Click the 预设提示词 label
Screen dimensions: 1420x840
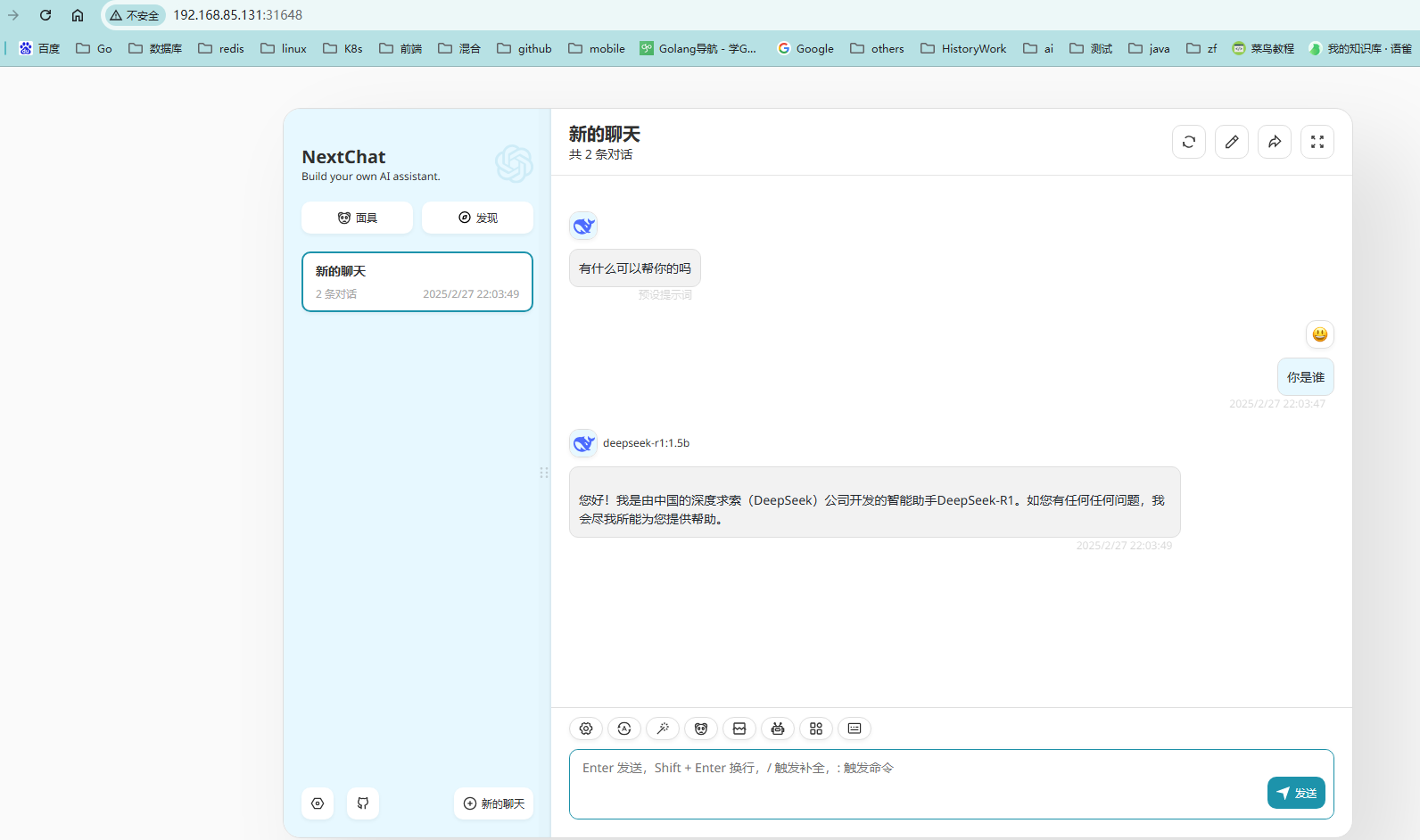[665, 295]
